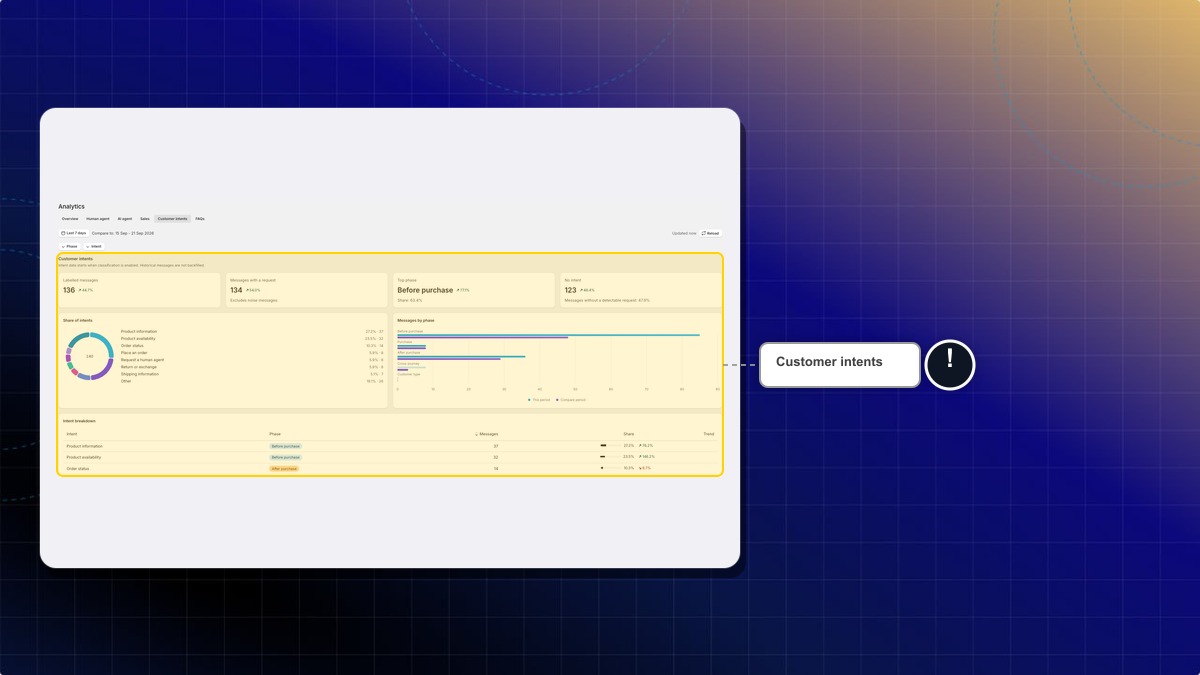Click the This period legend entry
This screenshot has height=675, width=1200.
pos(539,399)
